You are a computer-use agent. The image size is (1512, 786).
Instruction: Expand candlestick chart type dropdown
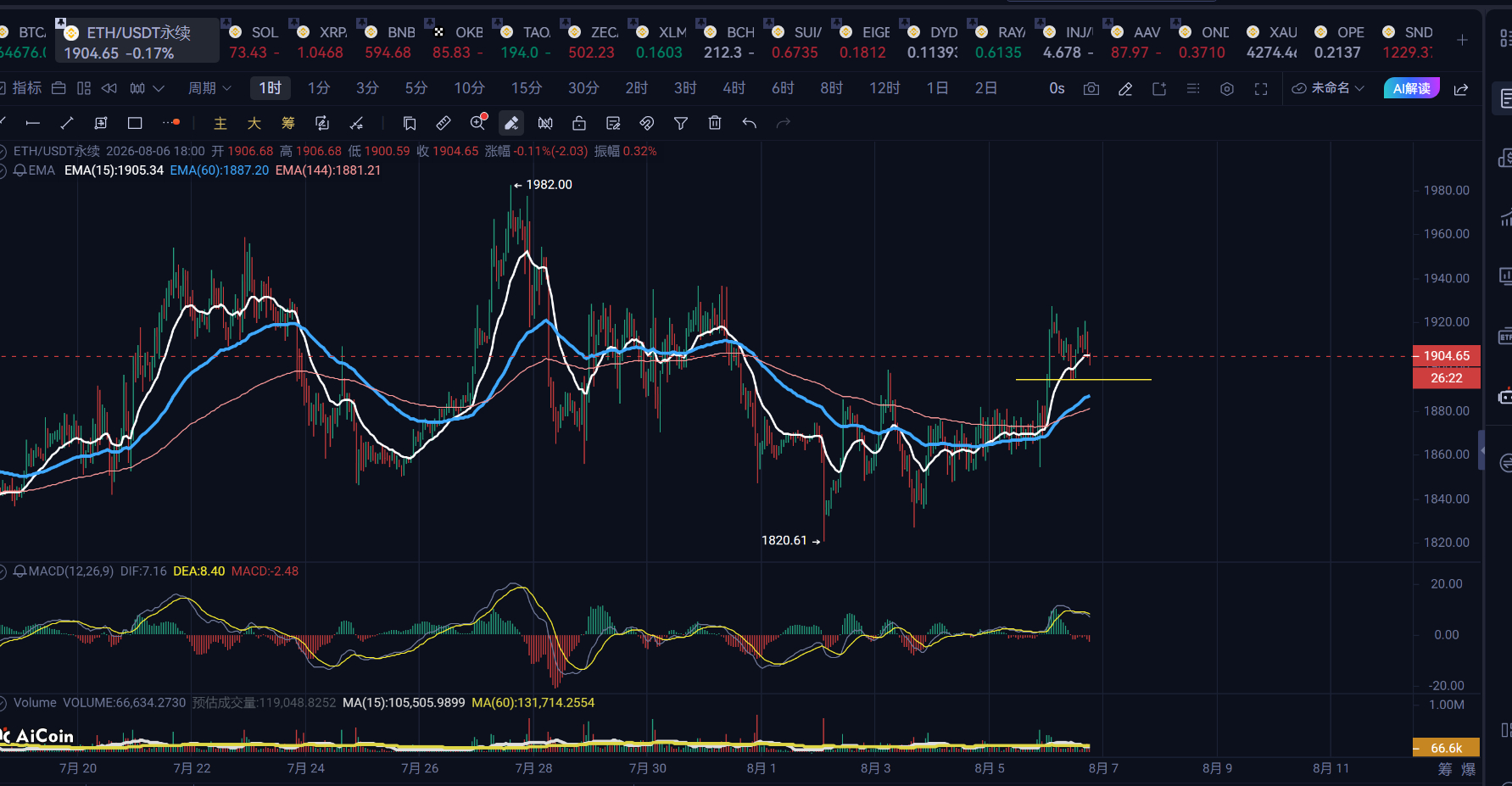pyautogui.click(x=148, y=88)
